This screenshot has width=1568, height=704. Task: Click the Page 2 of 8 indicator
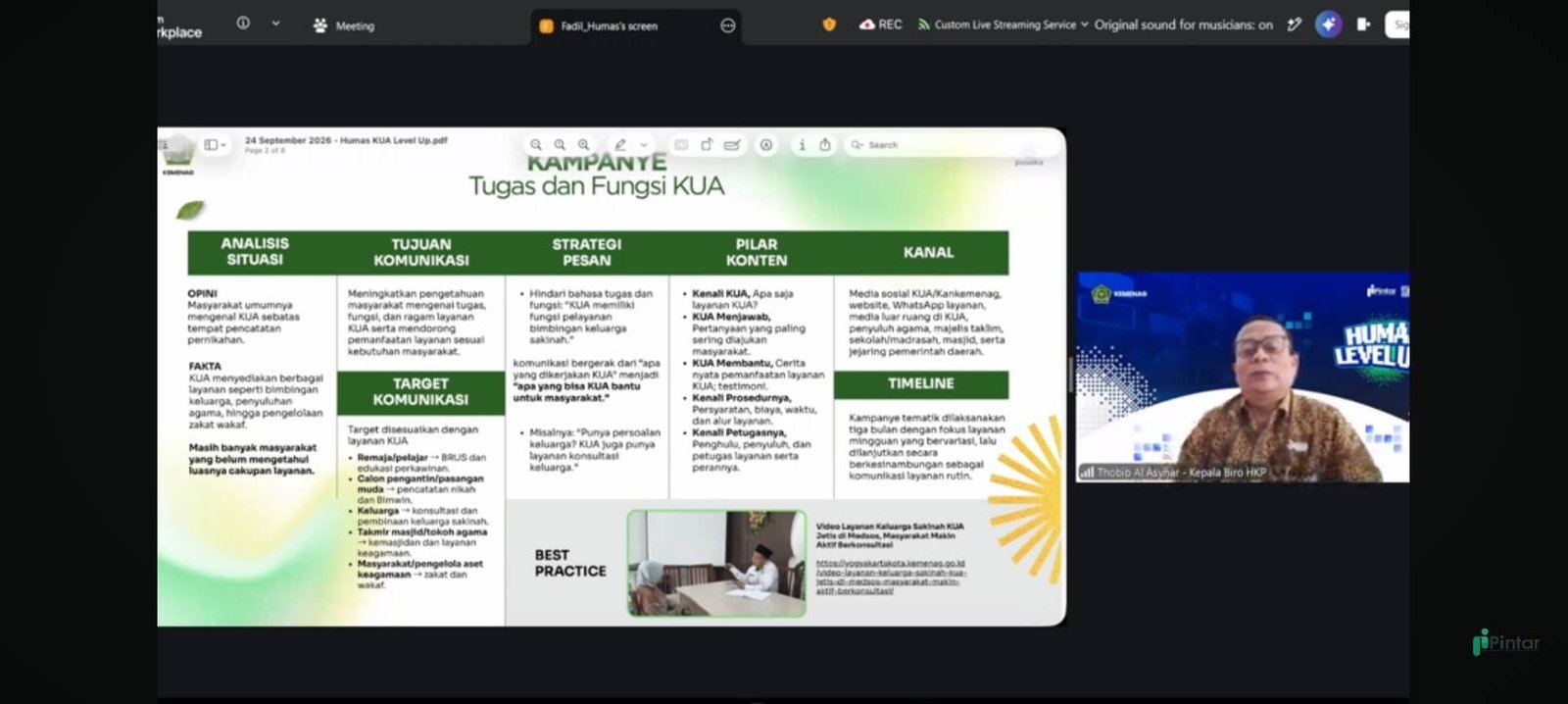coord(265,151)
